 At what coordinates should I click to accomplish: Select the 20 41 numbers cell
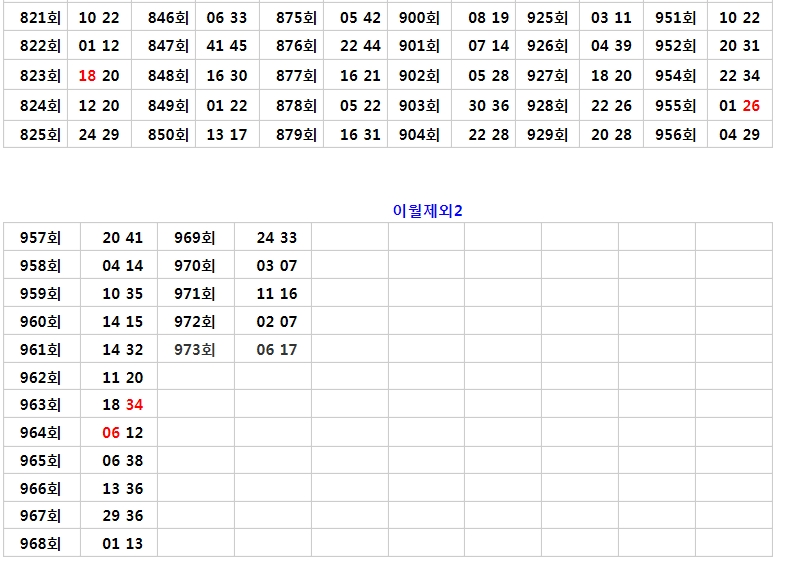tap(123, 237)
